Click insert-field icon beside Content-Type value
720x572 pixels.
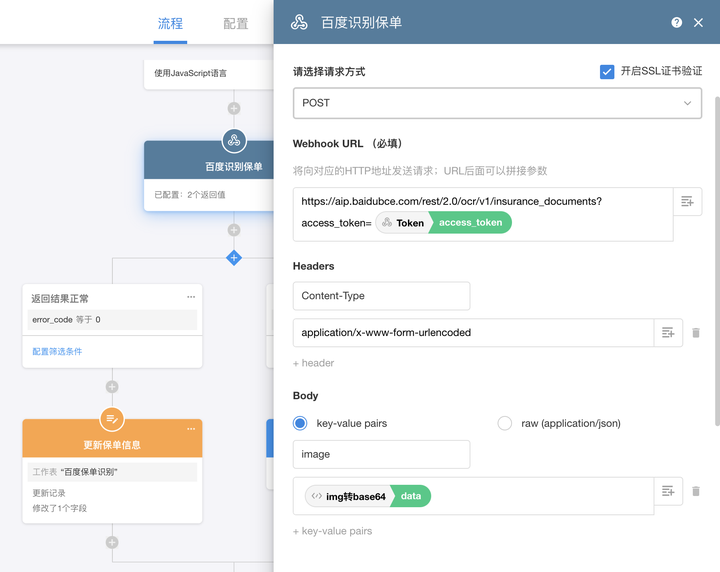point(668,332)
